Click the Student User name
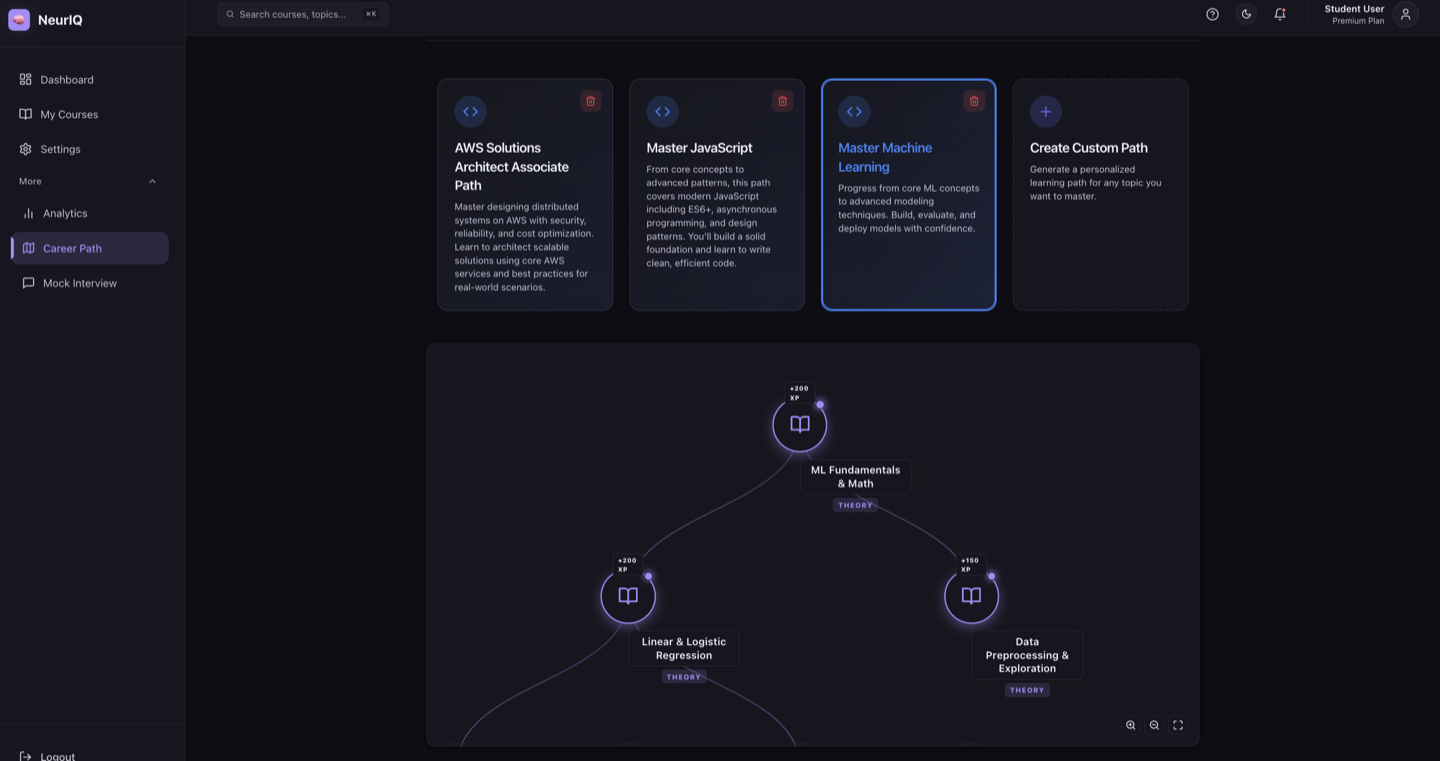This screenshot has width=1440, height=761. (1354, 9)
